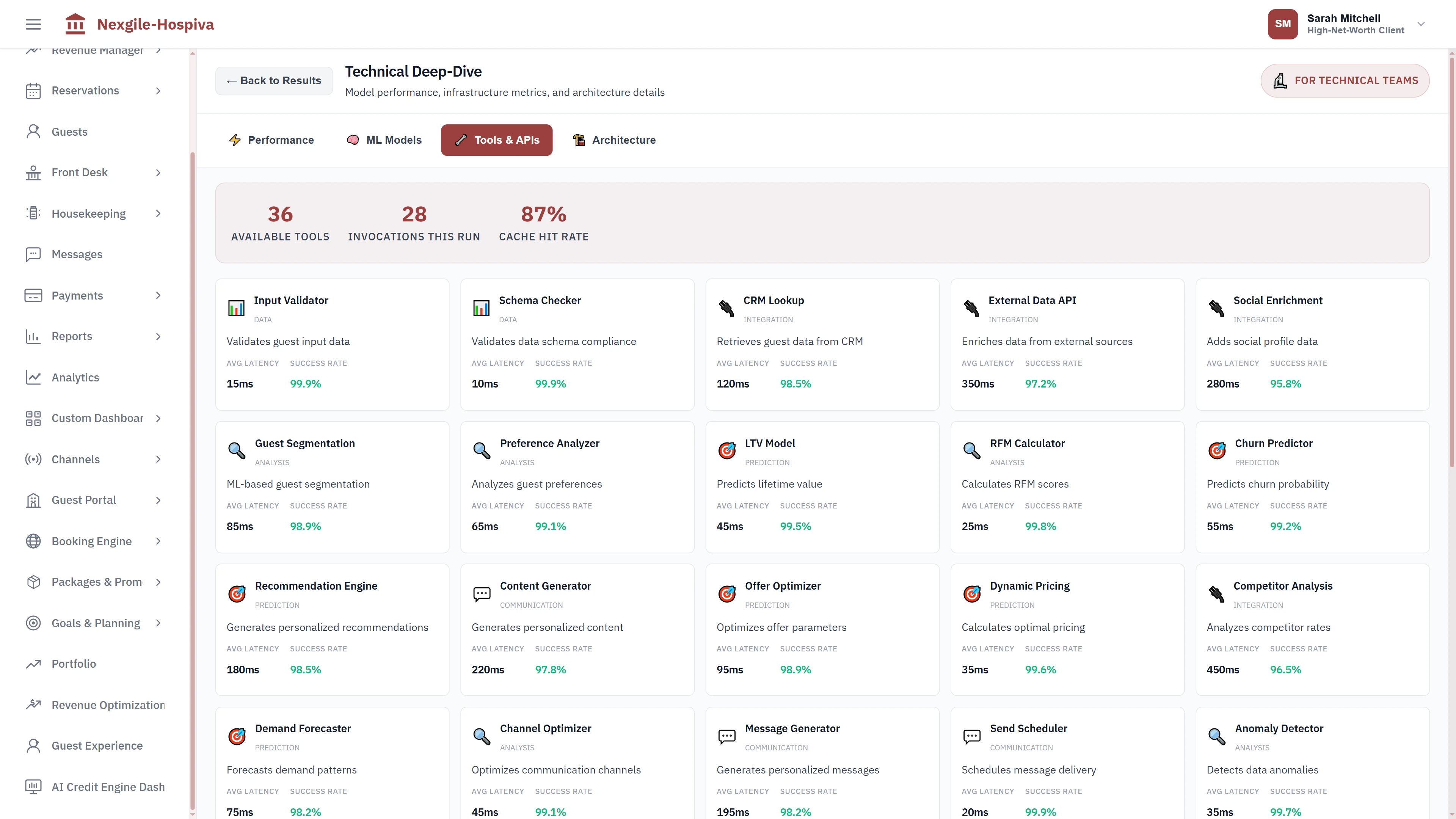This screenshot has height=819, width=1456.
Task: Click the FOR TECHNICAL TEAMS badge
Action: (x=1345, y=80)
